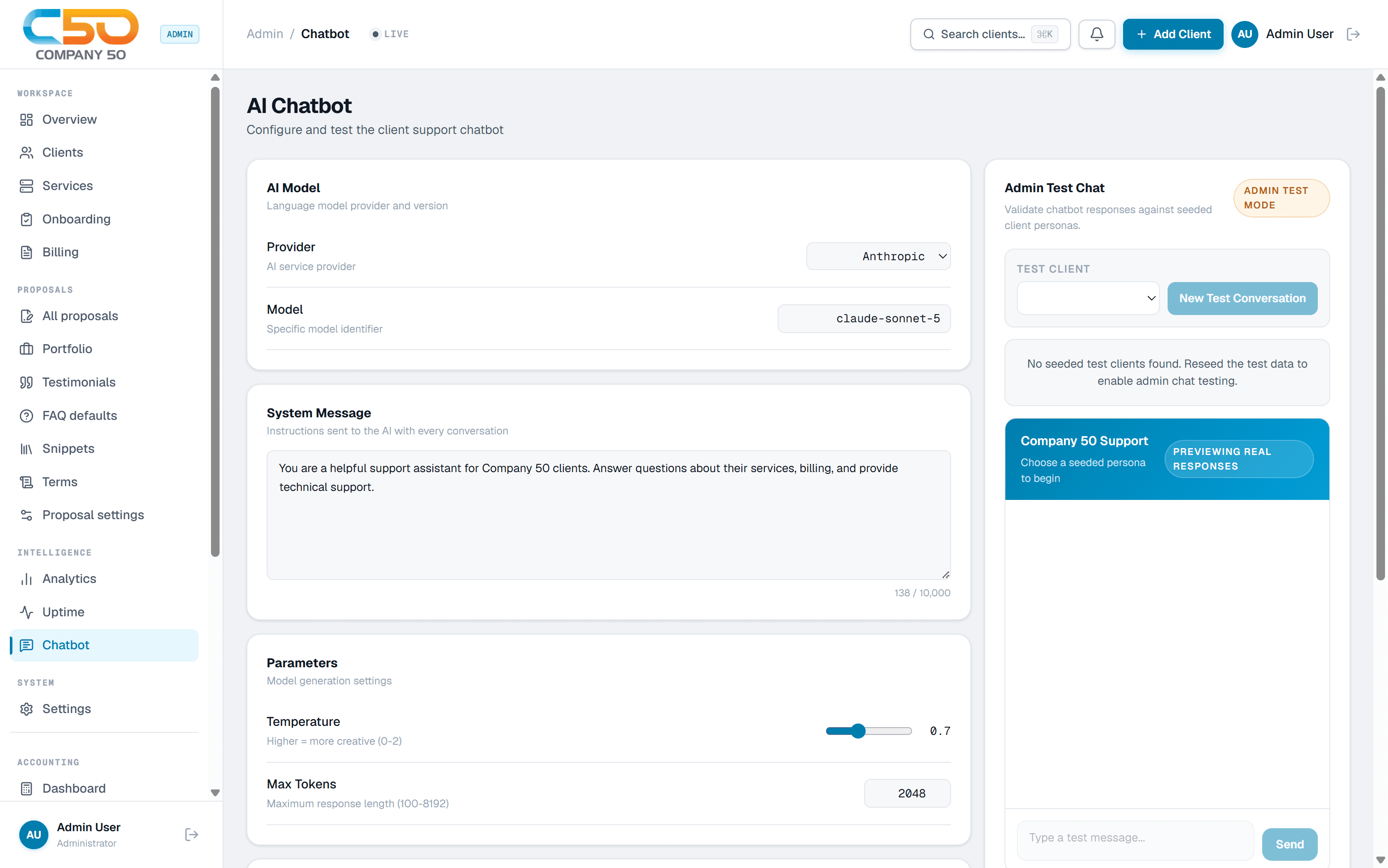The image size is (1388, 868).
Task: Click the PREVIEWING REAL RESPONSES badge
Action: coord(1239,459)
